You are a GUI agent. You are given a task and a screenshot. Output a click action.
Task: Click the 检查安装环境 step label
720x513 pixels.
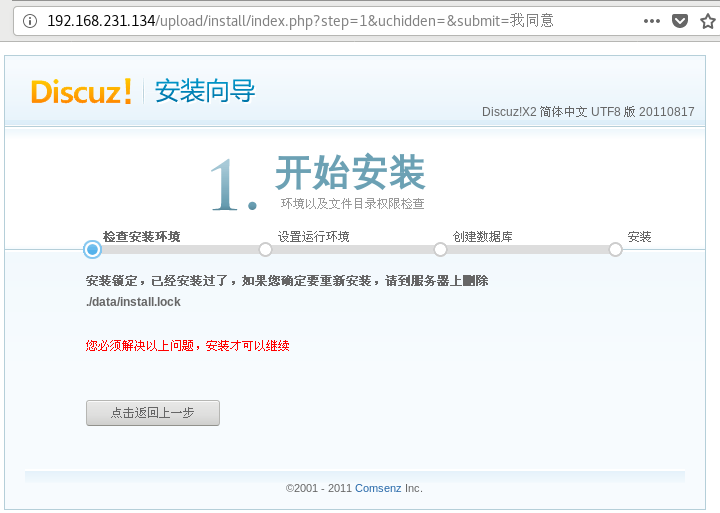tap(141, 237)
